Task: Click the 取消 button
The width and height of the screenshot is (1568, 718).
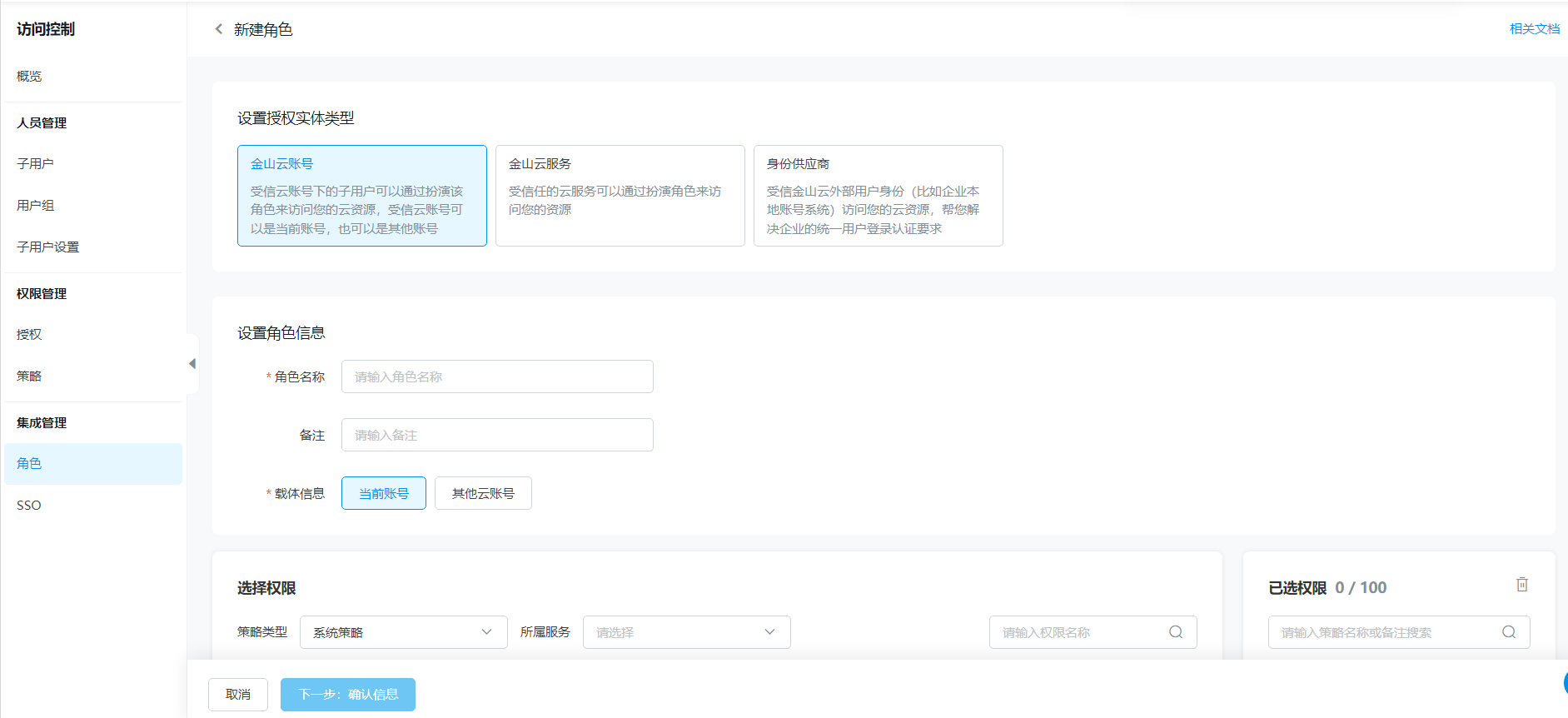Action: pyautogui.click(x=238, y=695)
